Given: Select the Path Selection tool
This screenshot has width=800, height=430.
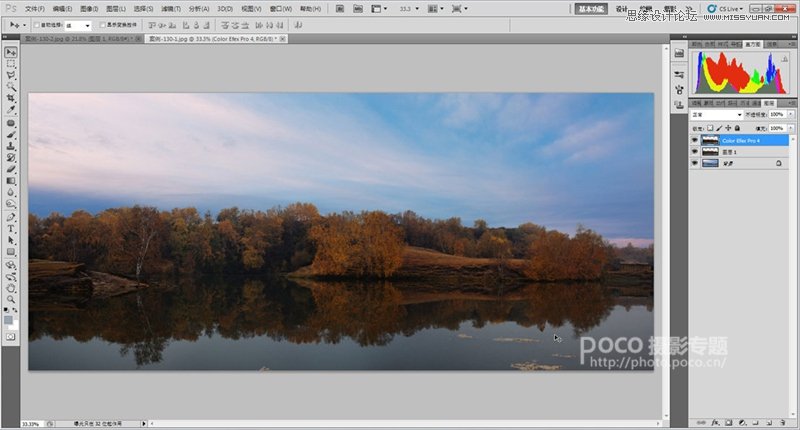Looking at the screenshot, I should point(11,240).
